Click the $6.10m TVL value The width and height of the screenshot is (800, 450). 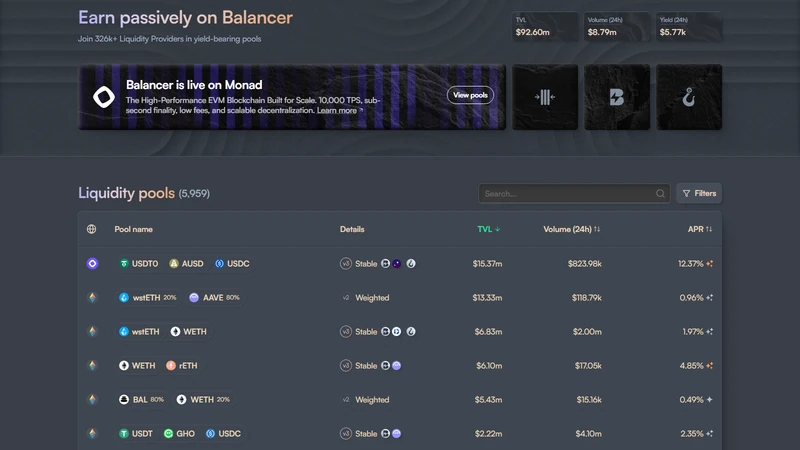tap(489, 365)
